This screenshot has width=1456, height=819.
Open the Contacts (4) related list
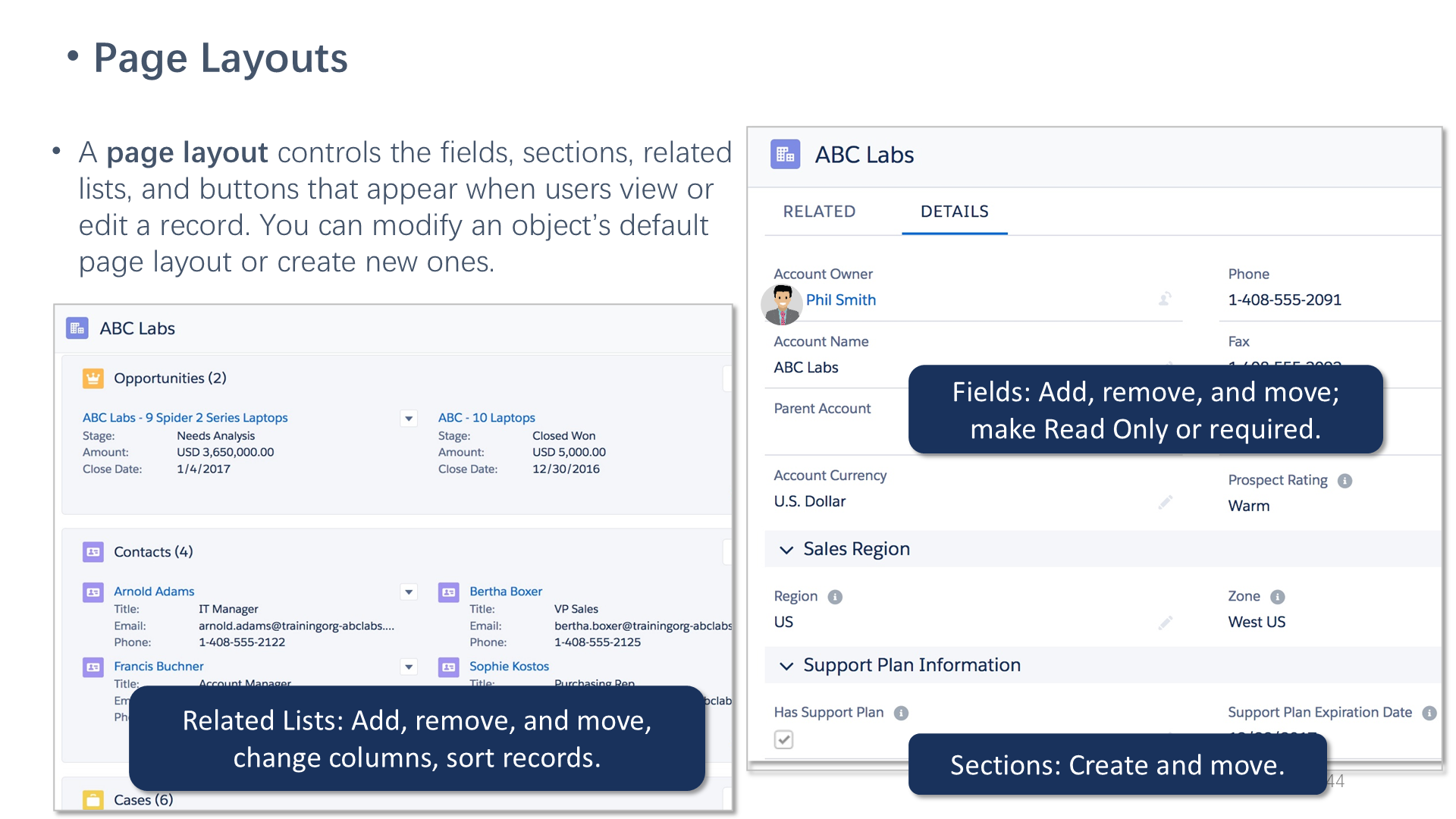click(153, 552)
